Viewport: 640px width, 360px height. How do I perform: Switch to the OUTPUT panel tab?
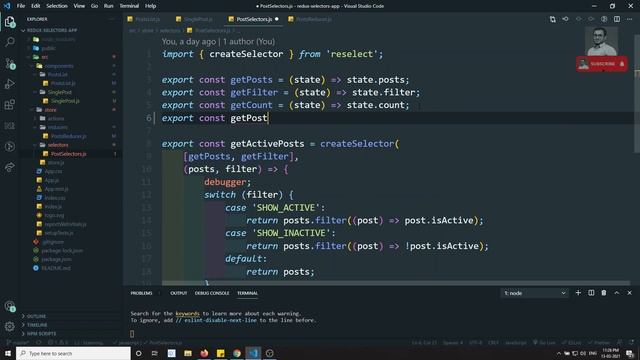coord(178,293)
